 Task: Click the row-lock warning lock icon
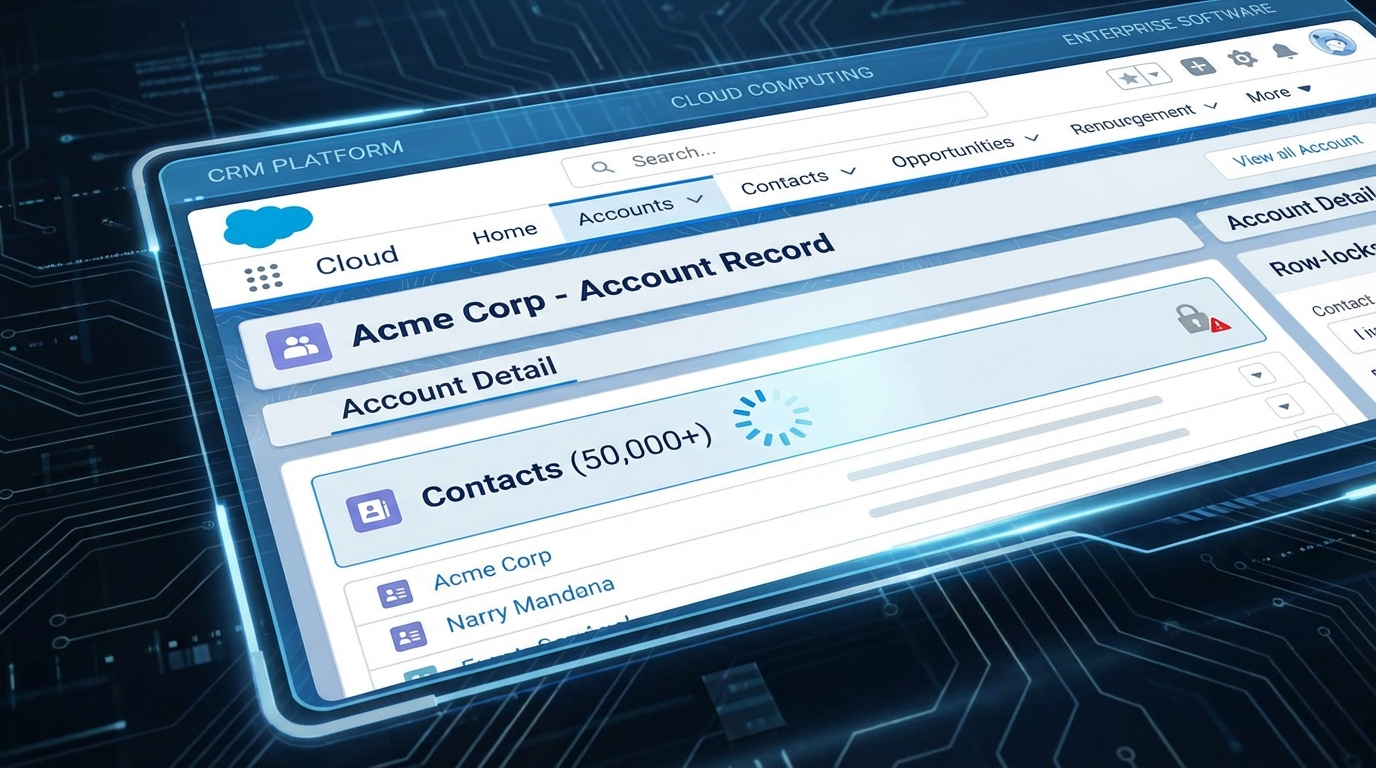click(x=1192, y=319)
